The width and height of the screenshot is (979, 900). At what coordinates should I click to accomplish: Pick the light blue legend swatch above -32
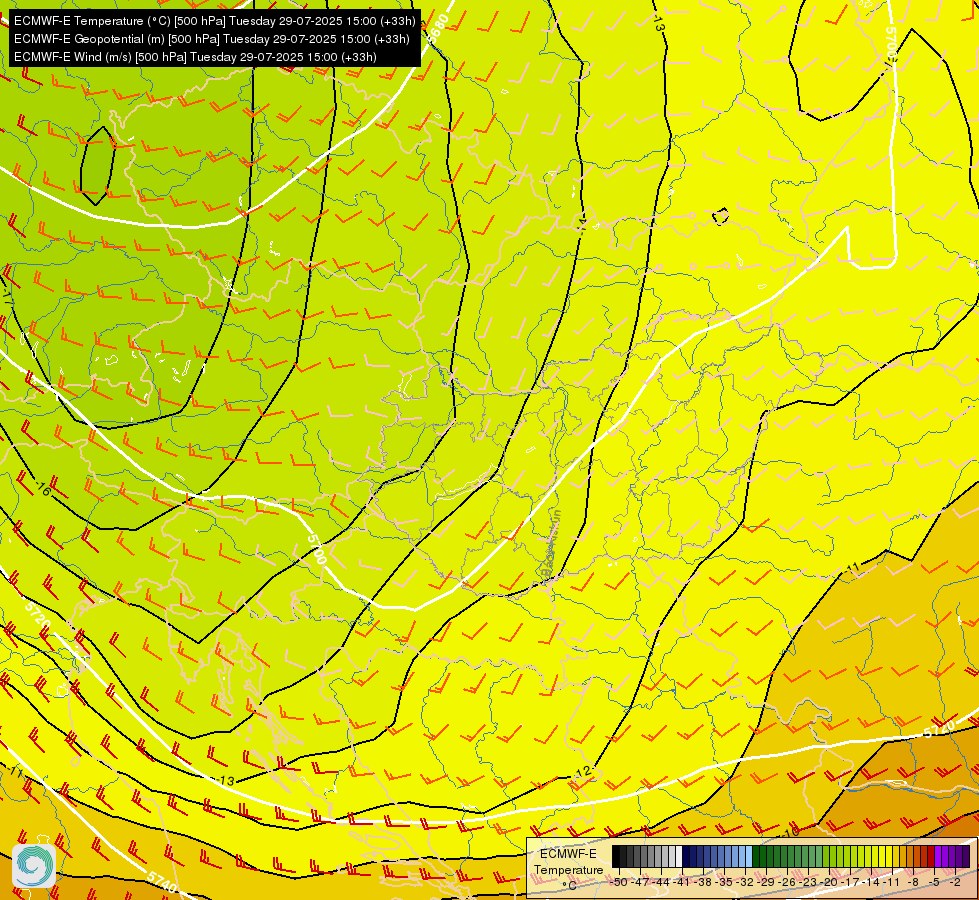pos(749,856)
